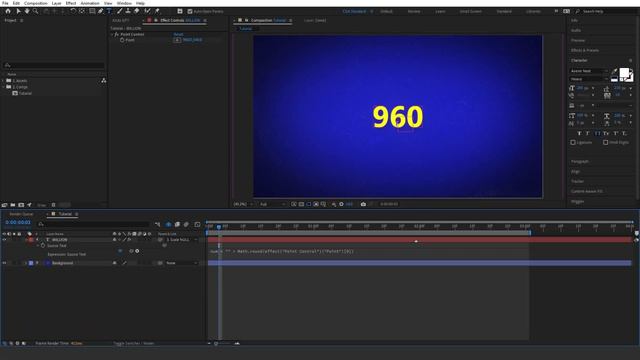Create new folder in Project panel
640x360 pixels.
click(13, 205)
